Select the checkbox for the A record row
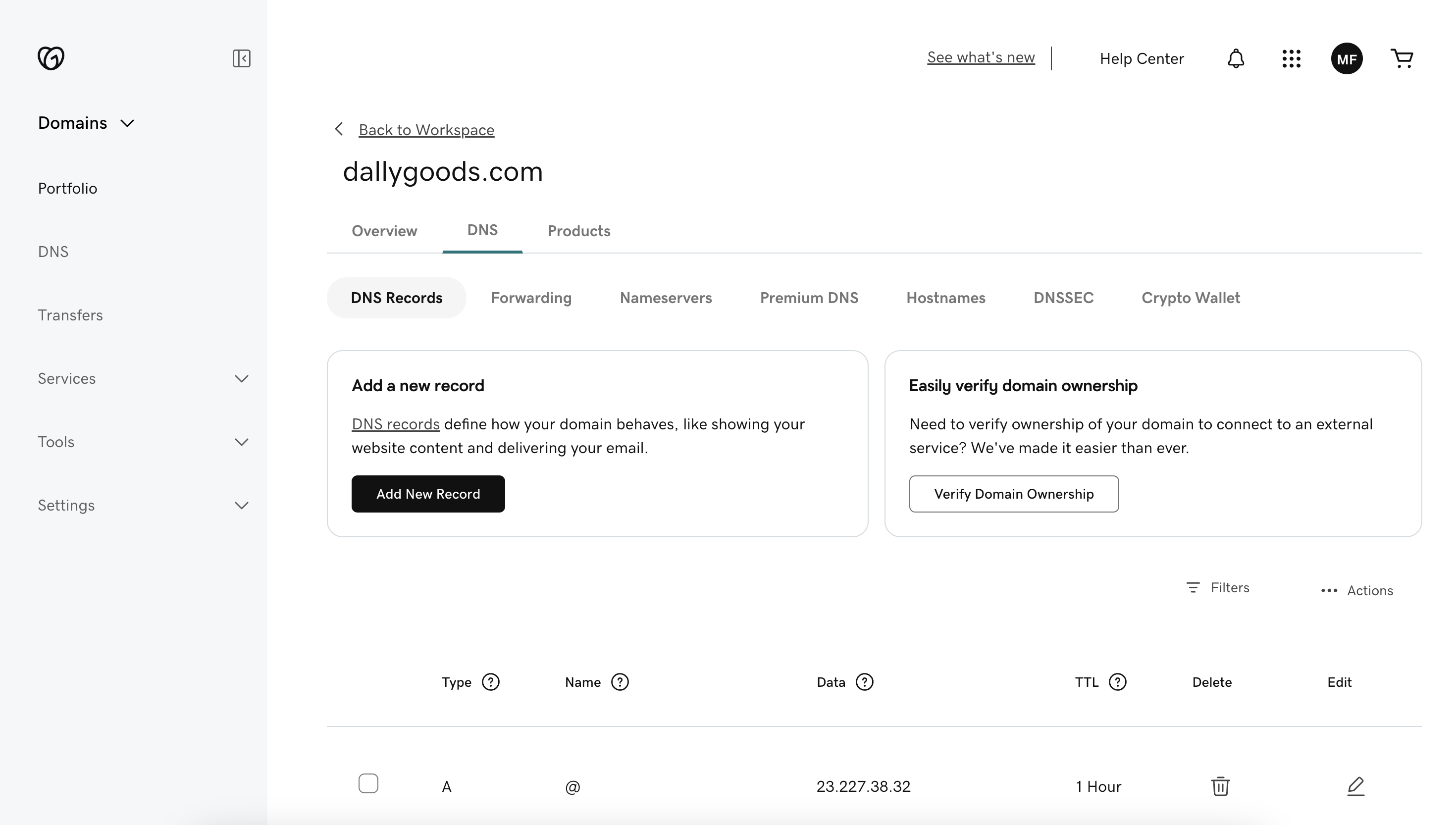The height and width of the screenshot is (825, 1456). click(369, 783)
